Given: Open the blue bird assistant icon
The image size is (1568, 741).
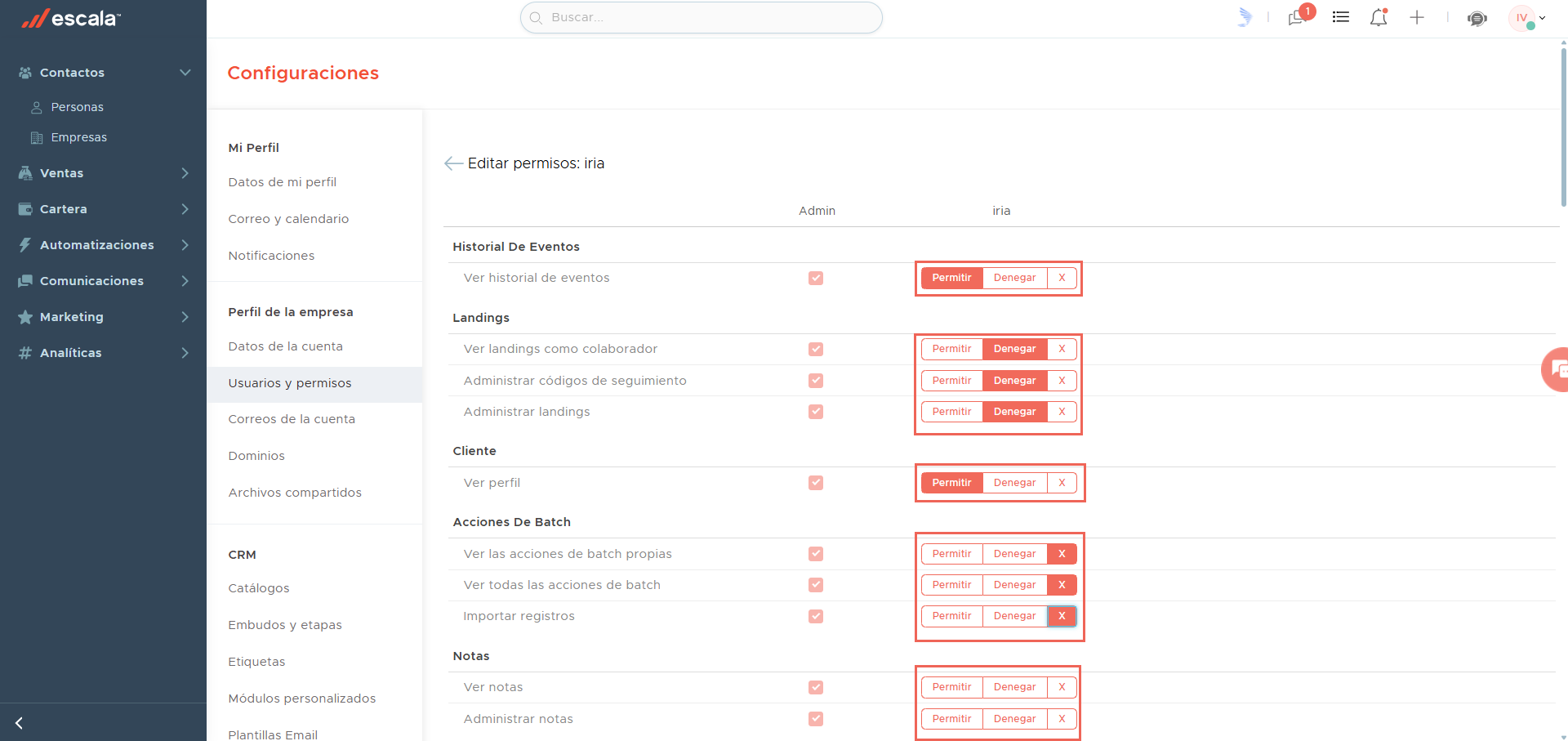Looking at the screenshot, I should coord(1244,17).
